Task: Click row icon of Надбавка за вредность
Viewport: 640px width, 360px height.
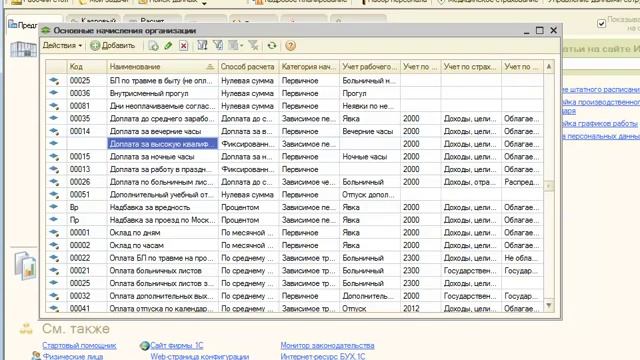Action: point(54,207)
